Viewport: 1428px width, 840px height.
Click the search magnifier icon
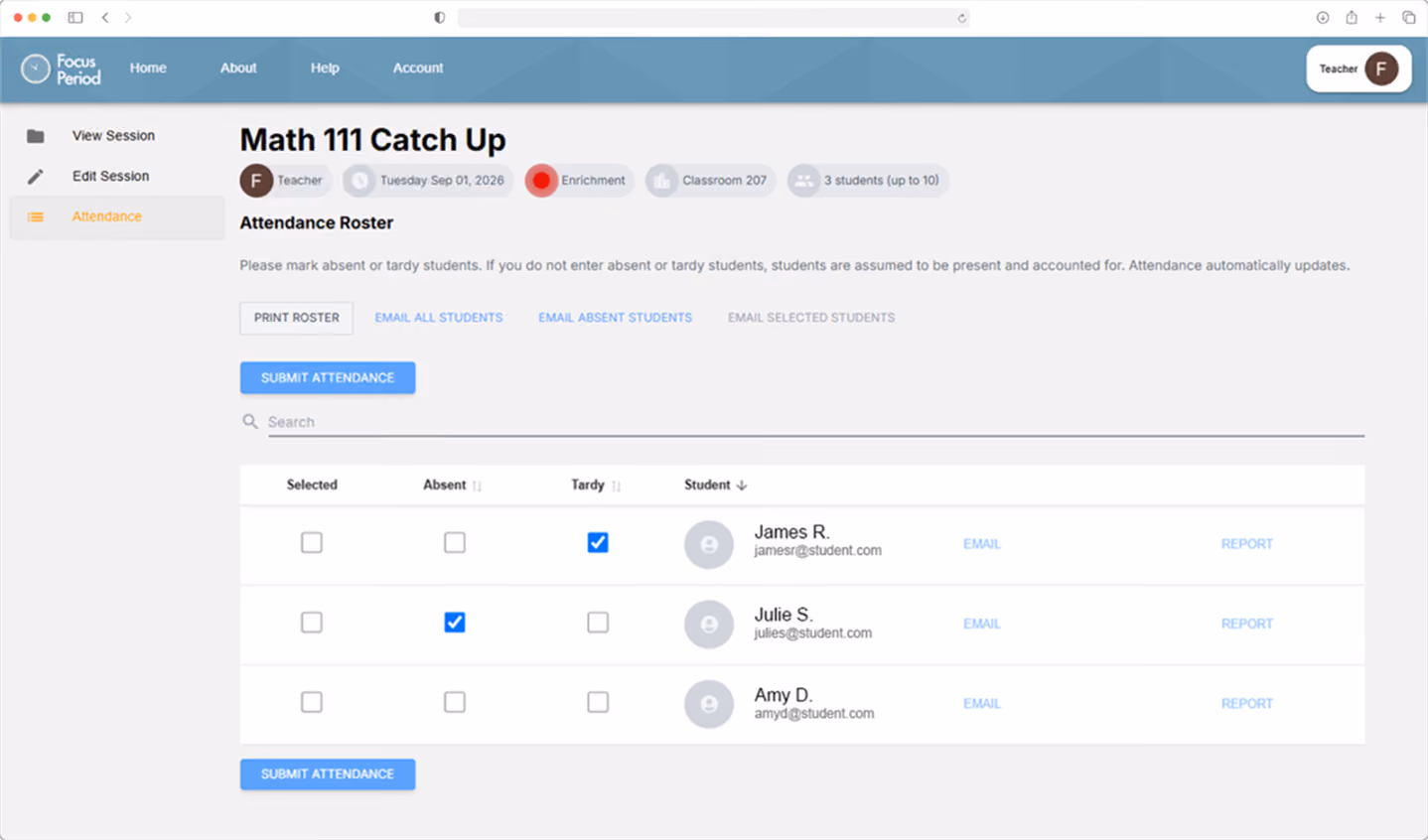coord(250,422)
